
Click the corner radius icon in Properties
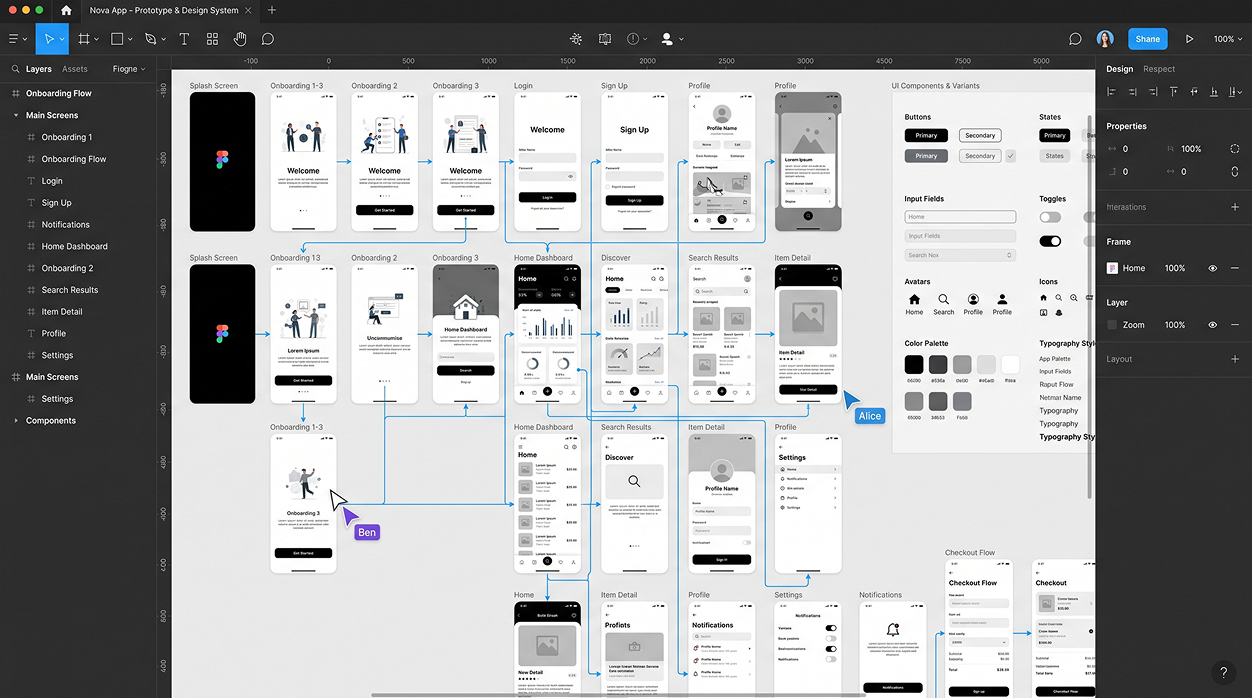coord(1235,149)
